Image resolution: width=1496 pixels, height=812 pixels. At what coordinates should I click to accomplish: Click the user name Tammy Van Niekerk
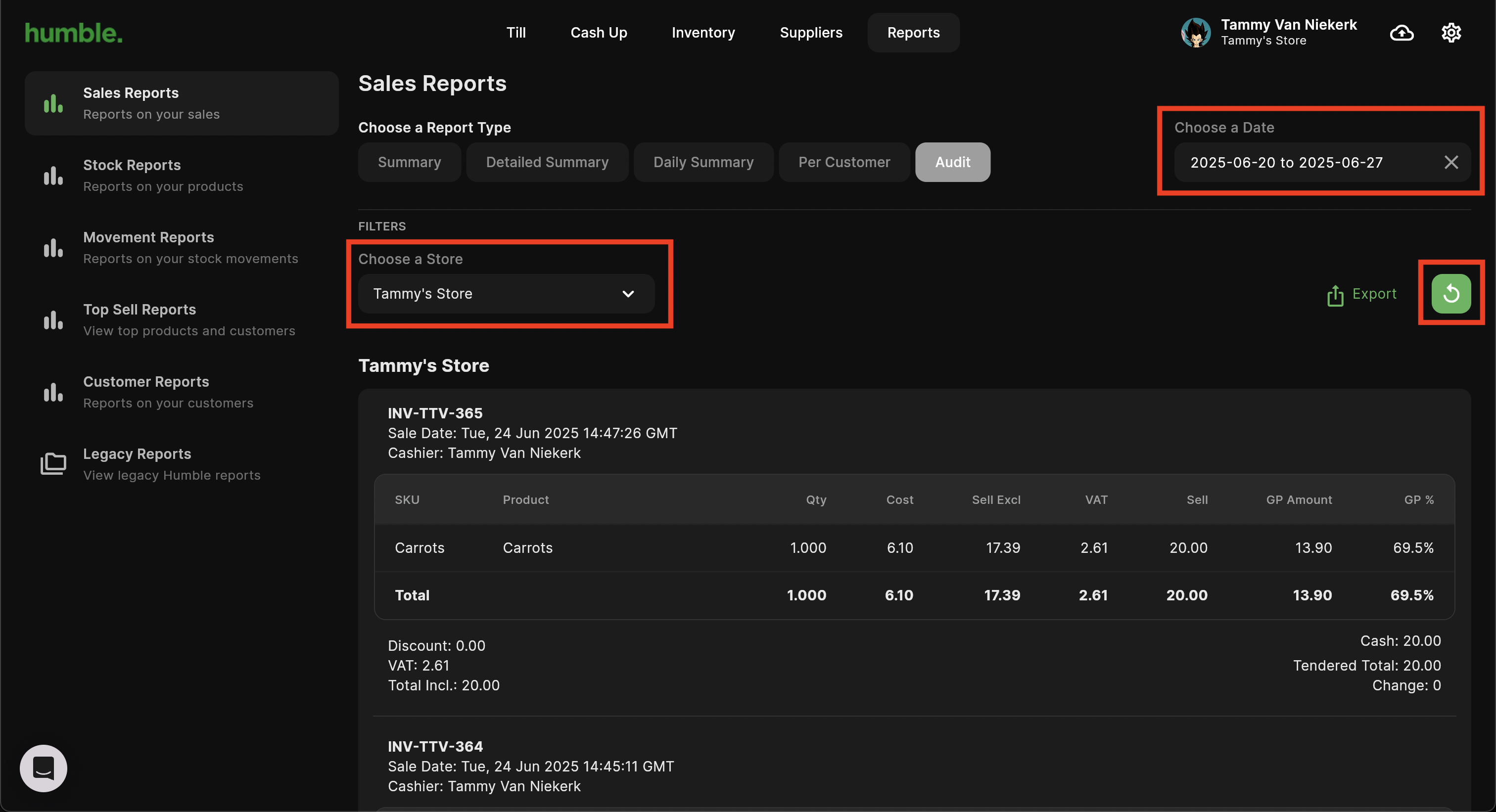(1289, 24)
